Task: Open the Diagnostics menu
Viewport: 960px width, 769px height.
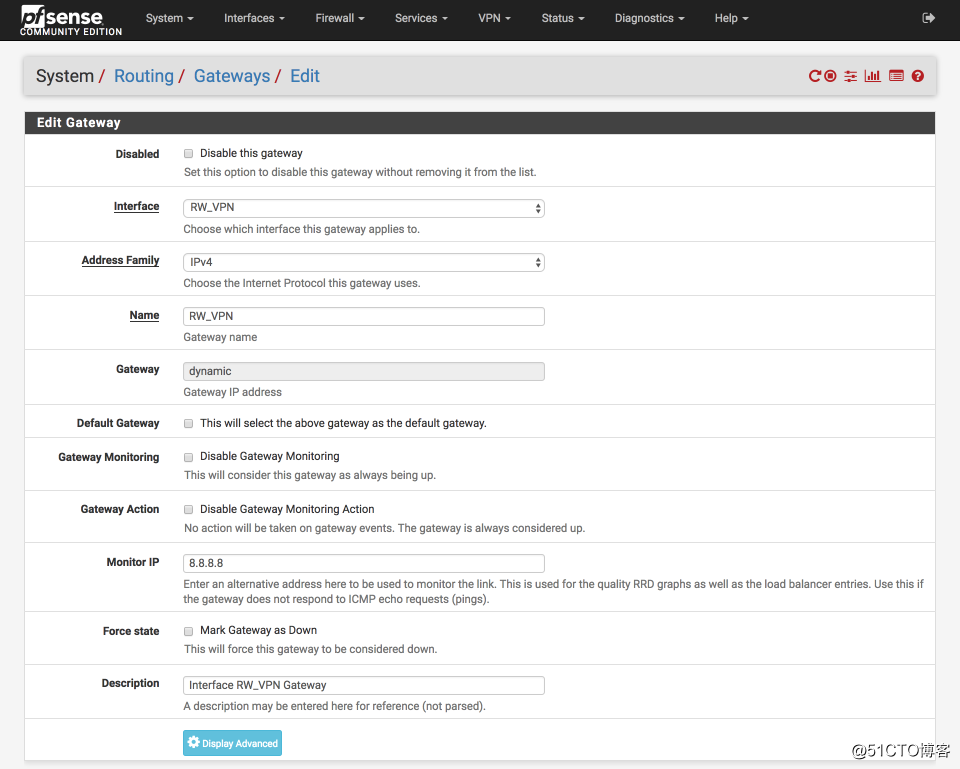Action: click(650, 18)
